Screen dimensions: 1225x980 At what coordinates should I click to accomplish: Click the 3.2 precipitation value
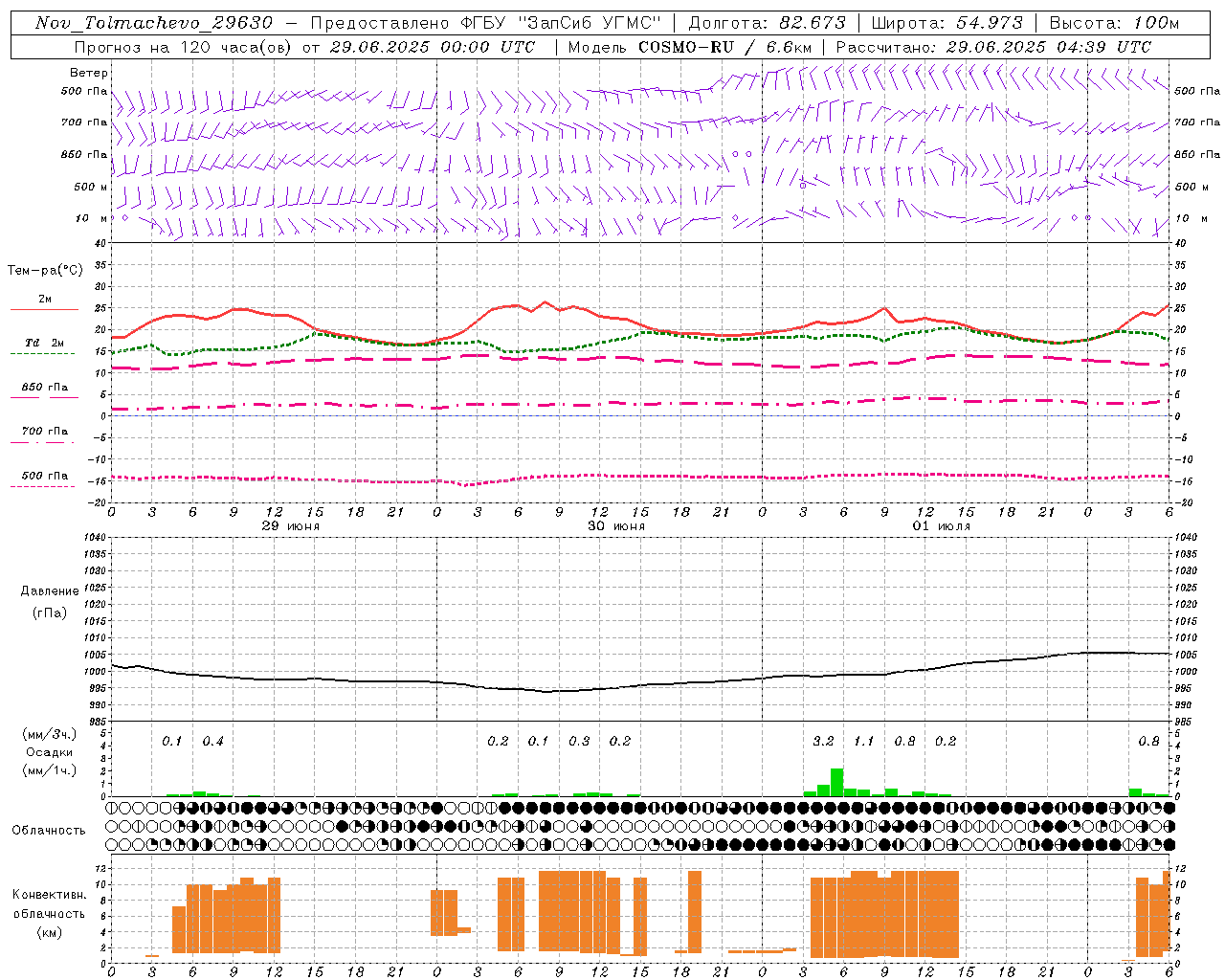coord(823,742)
